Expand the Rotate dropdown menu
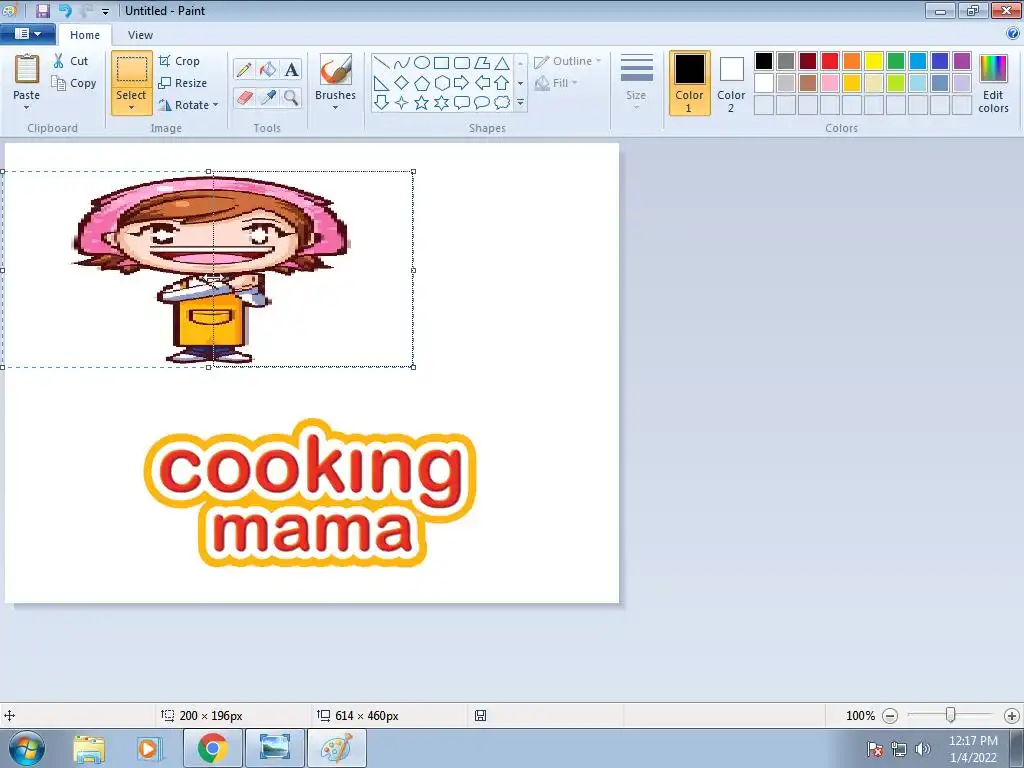 216,105
